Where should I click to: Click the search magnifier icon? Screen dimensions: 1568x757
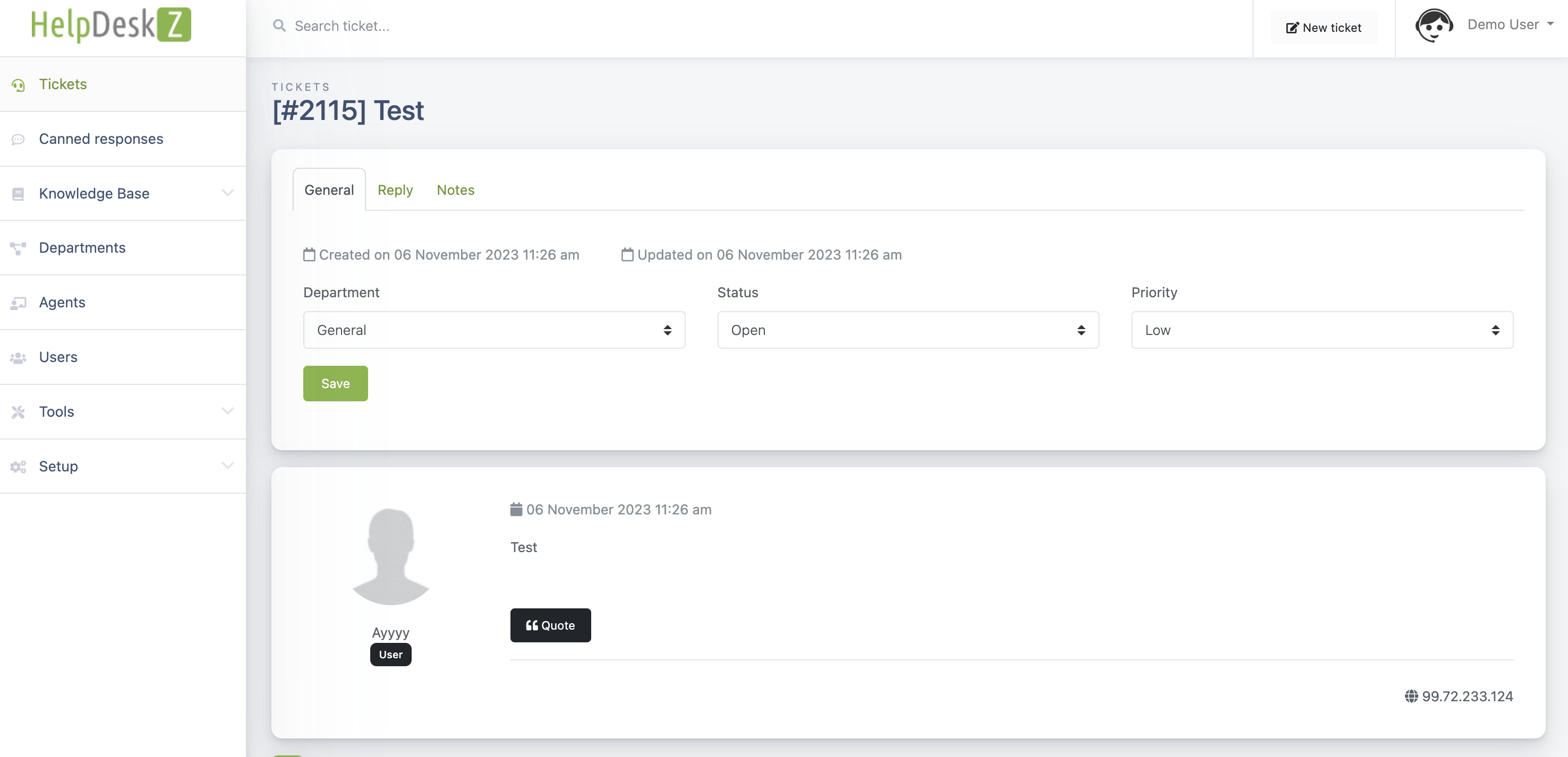(x=279, y=25)
